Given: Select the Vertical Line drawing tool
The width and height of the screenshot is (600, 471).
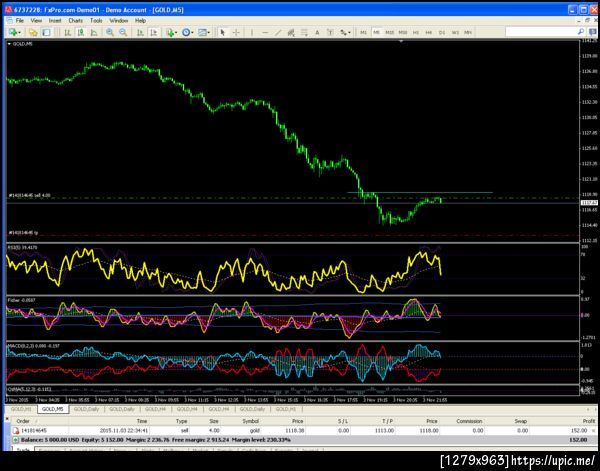Looking at the screenshot, I should click(251, 33).
